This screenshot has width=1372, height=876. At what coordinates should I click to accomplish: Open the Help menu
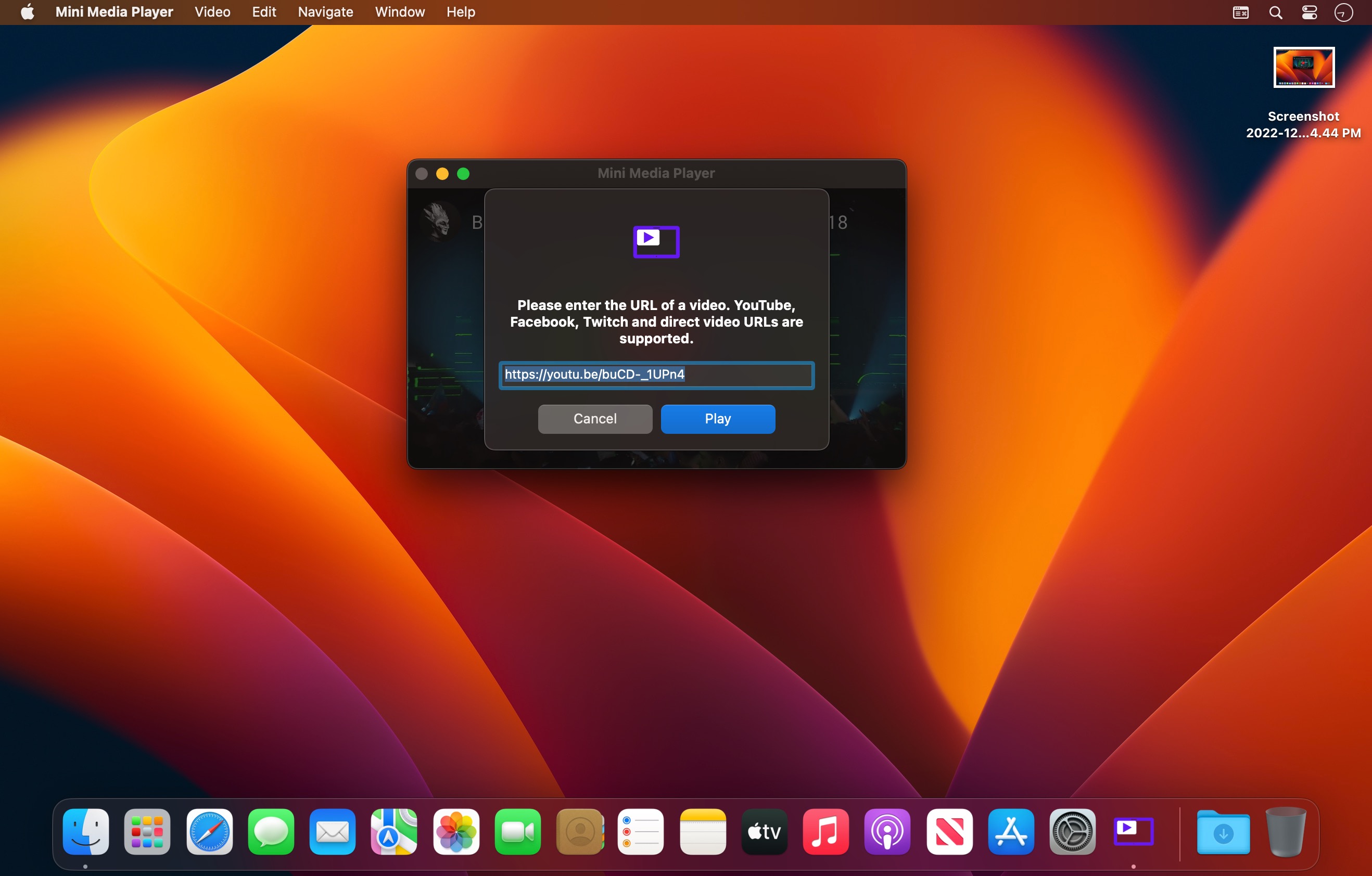[x=461, y=12]
